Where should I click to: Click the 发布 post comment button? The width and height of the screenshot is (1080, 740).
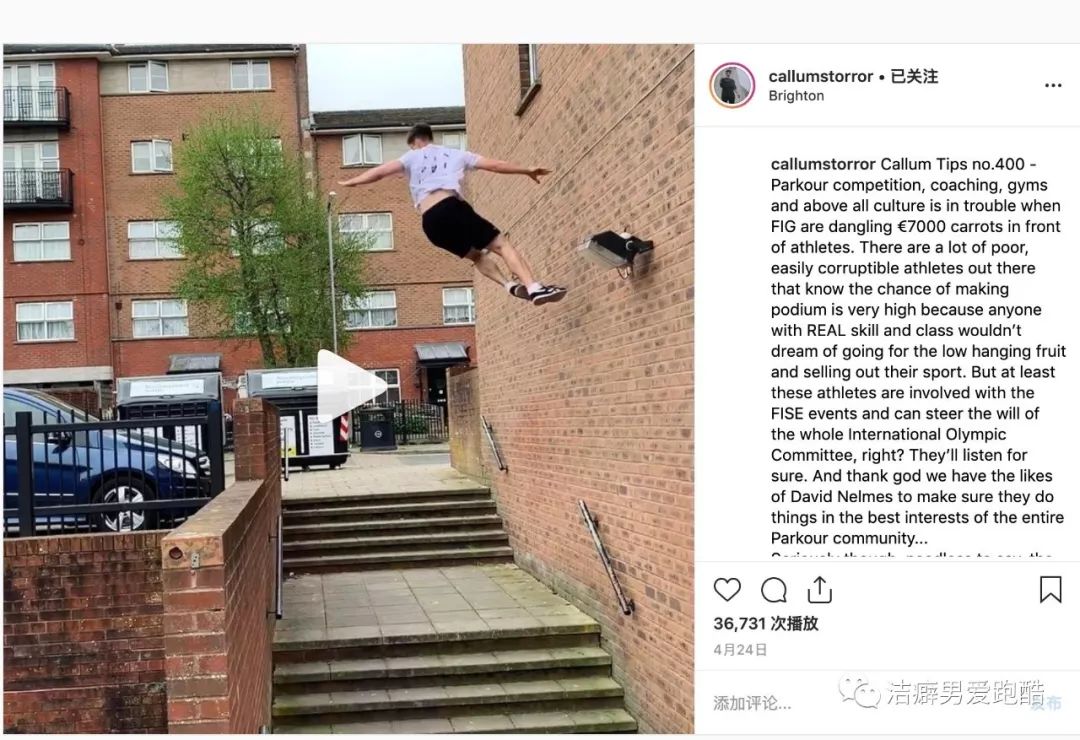pyautogui.click(x=1046, y=703)
